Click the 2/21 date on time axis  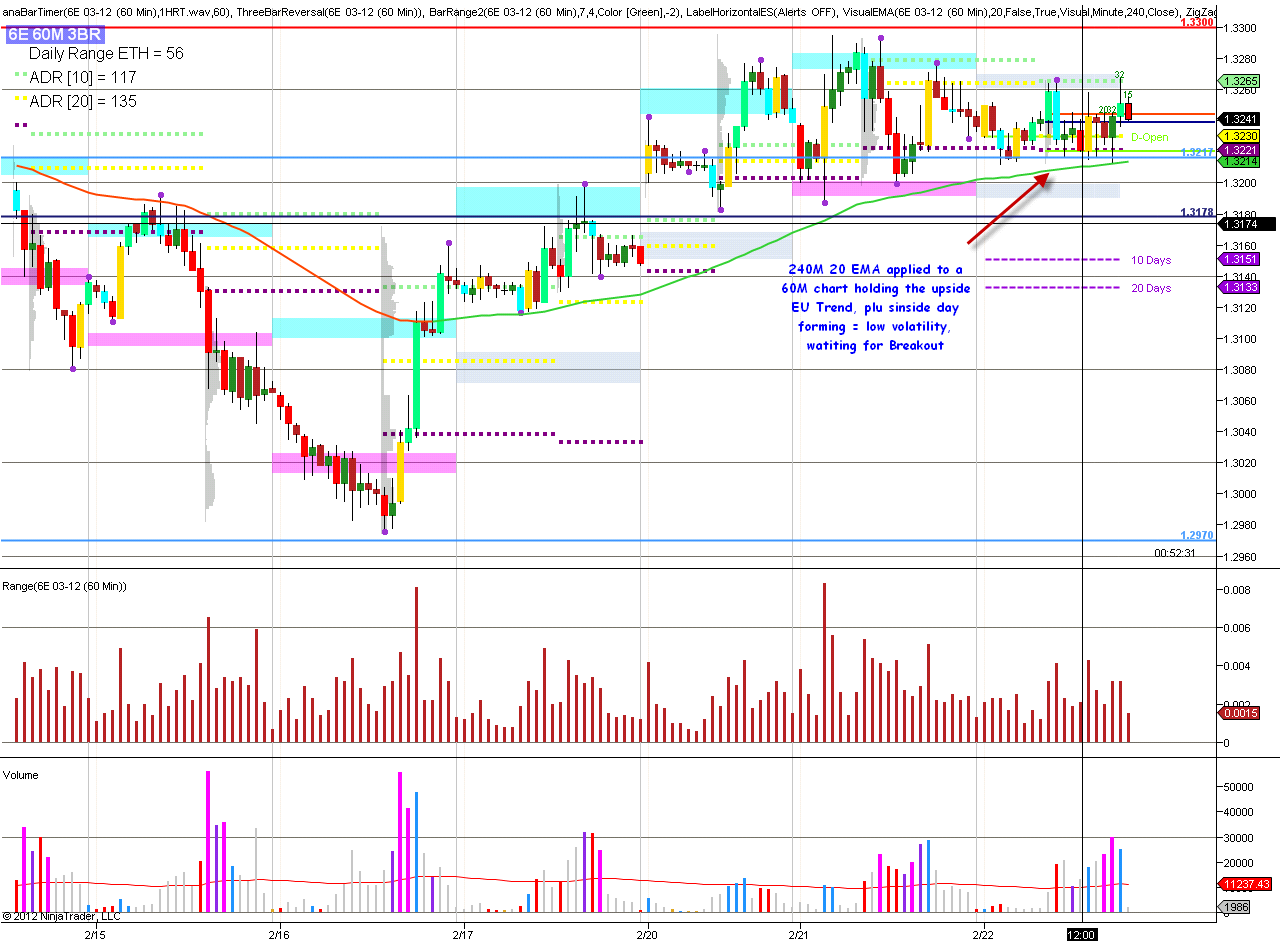coord(800,935)
